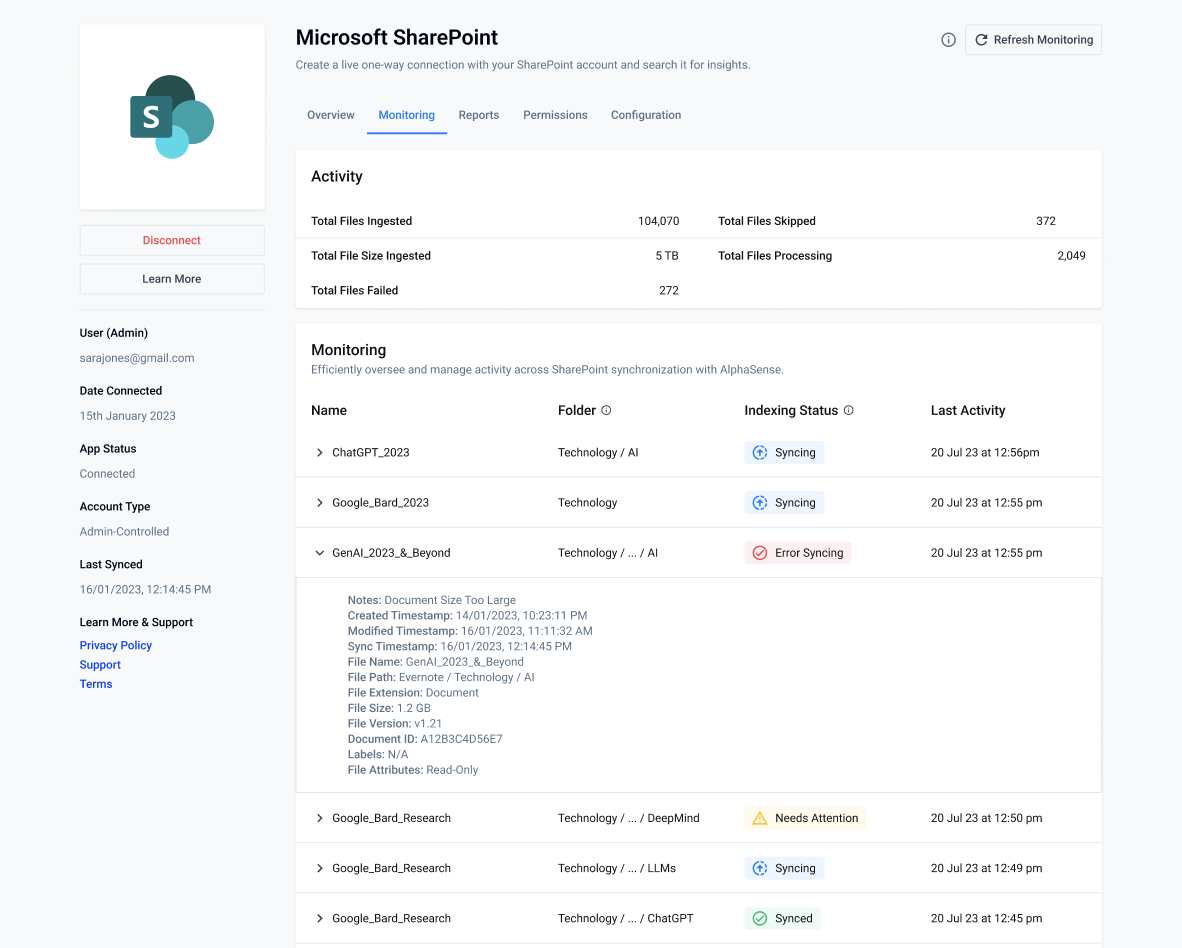Click the Admin-Controlled account type value
Screen dimensions: 1182x948
pyautogui.click(x=124, y=531)
